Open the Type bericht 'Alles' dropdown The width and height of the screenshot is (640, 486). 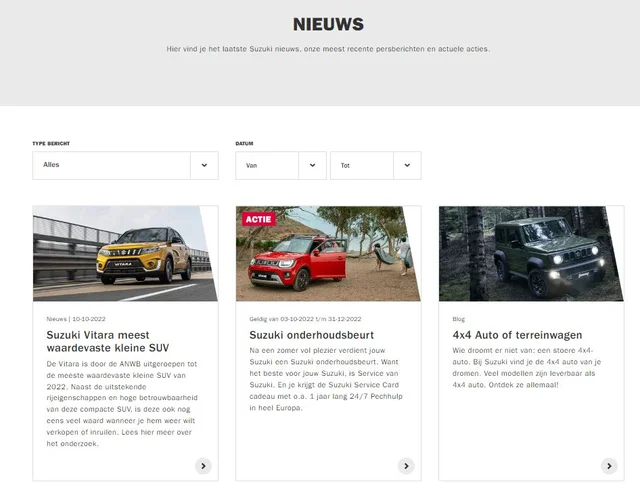point(125,165)
